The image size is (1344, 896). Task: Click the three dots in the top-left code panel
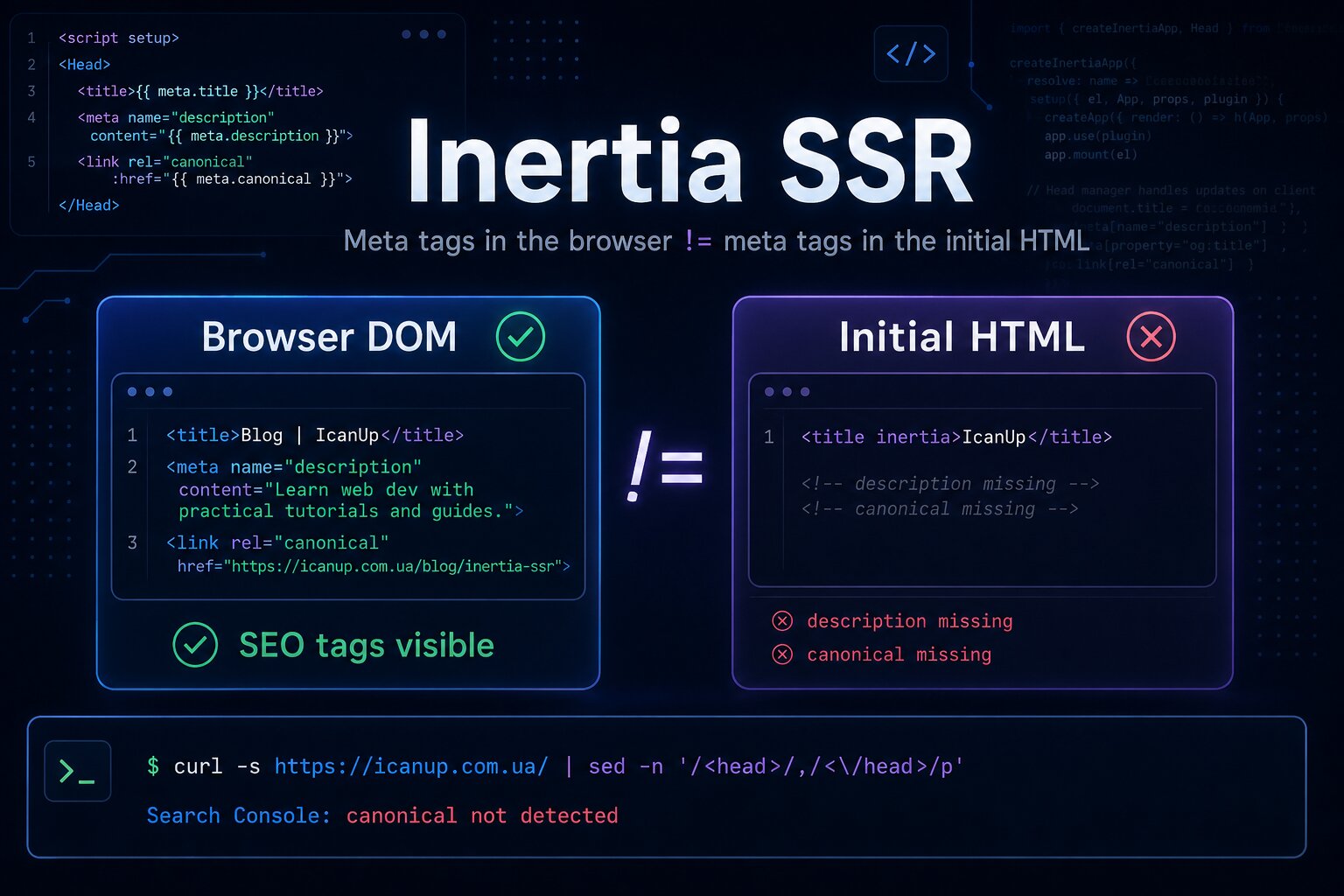[x=423, y=34]
